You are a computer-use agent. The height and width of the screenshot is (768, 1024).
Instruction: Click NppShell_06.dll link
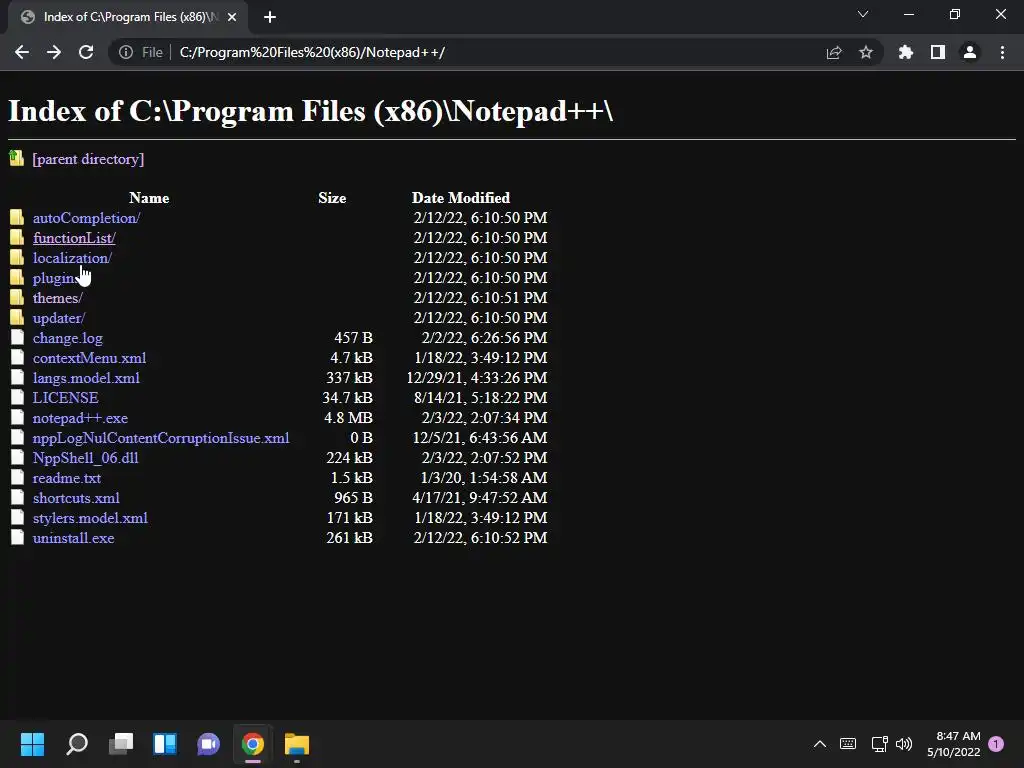[x=86, y=458]
